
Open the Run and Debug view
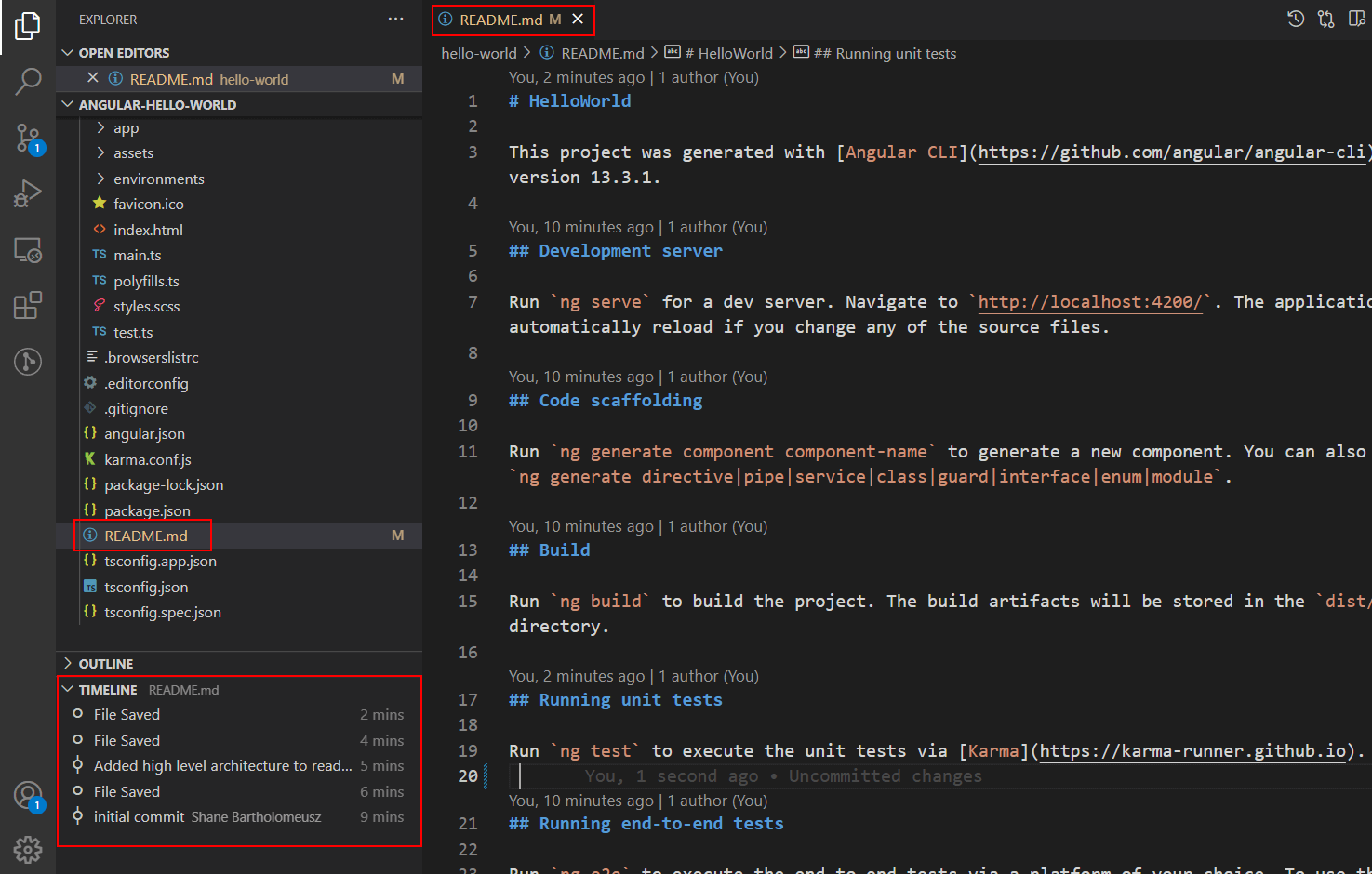pyautogui.click(x=28, y=193)
